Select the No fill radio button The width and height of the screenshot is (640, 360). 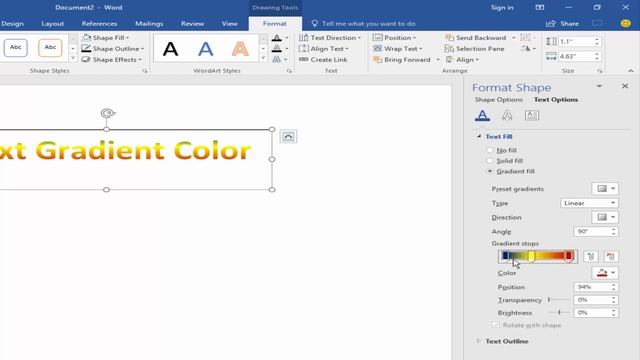point(490,150)
